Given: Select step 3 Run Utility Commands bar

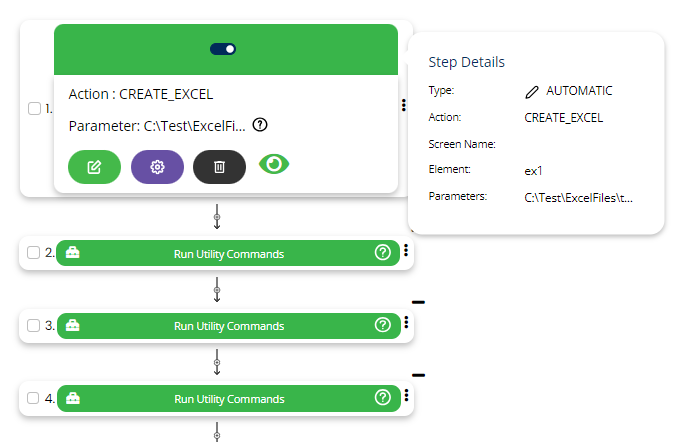Looking at the screenshot, I should point(228,325).
